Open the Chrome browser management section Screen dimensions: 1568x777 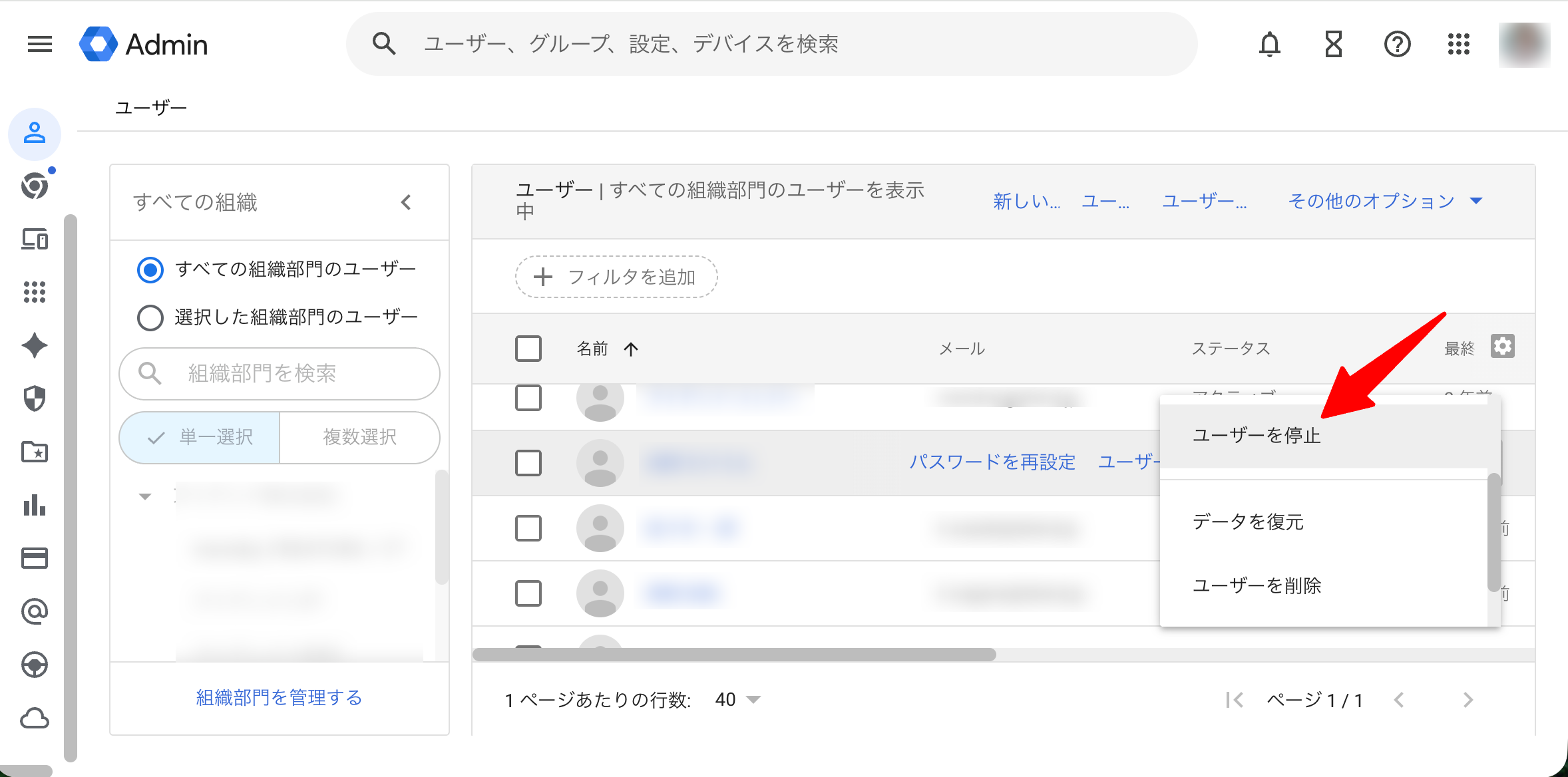click(35, 186)
